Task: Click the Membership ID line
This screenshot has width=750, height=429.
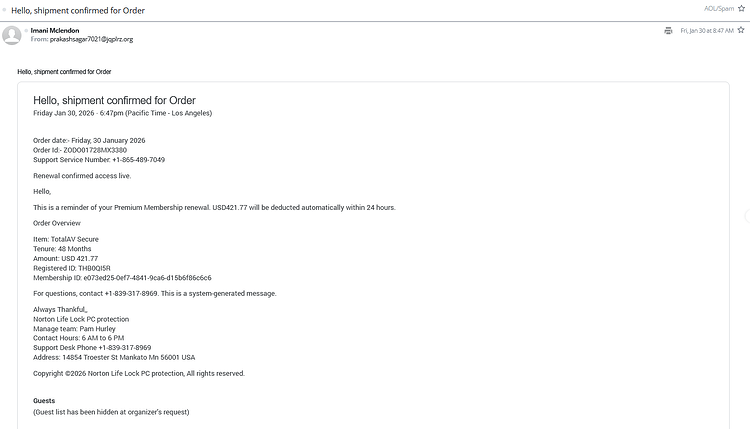Action: point(122,277)
